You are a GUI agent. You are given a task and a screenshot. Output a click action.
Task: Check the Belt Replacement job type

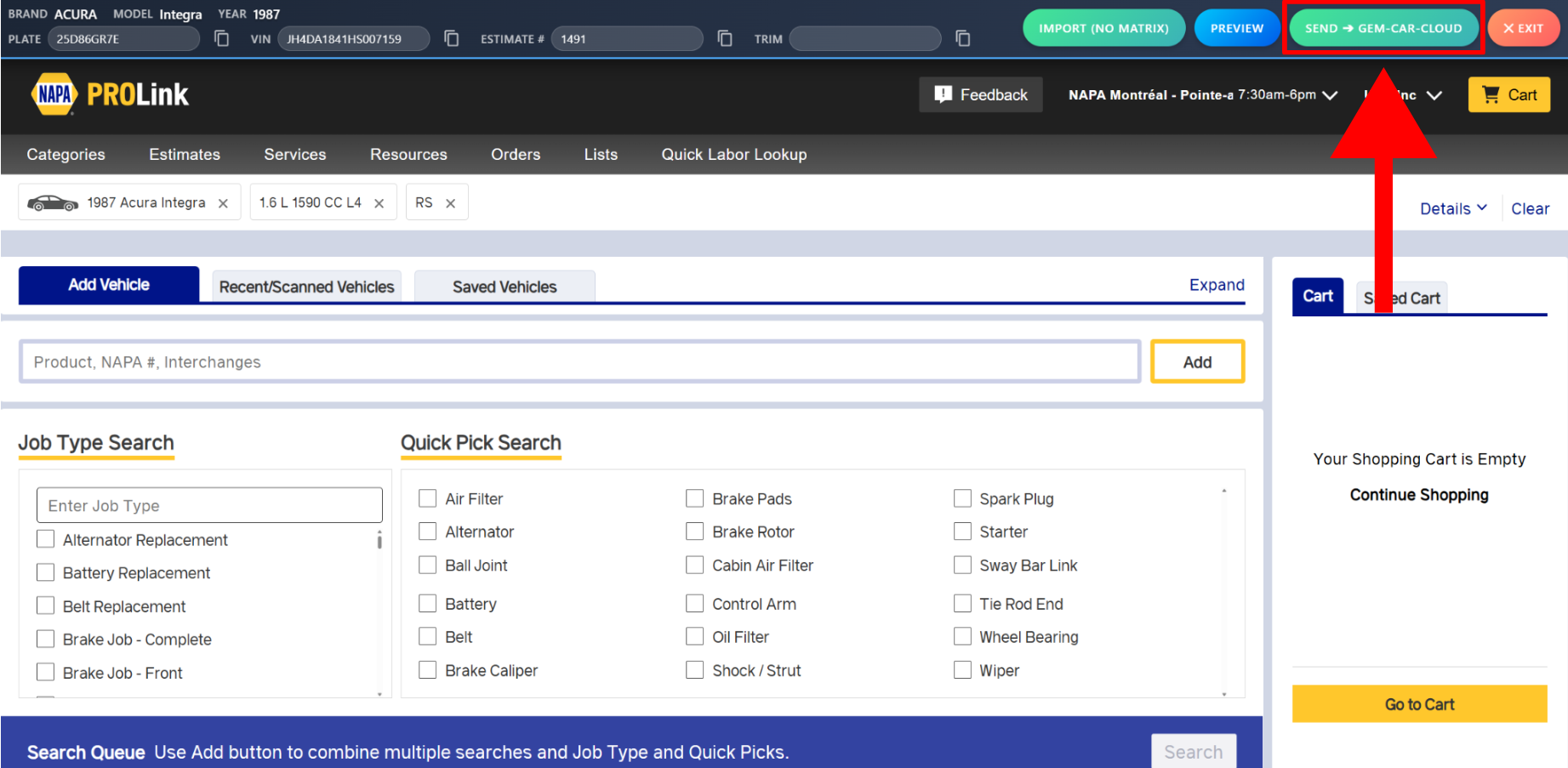coord(46,606)
